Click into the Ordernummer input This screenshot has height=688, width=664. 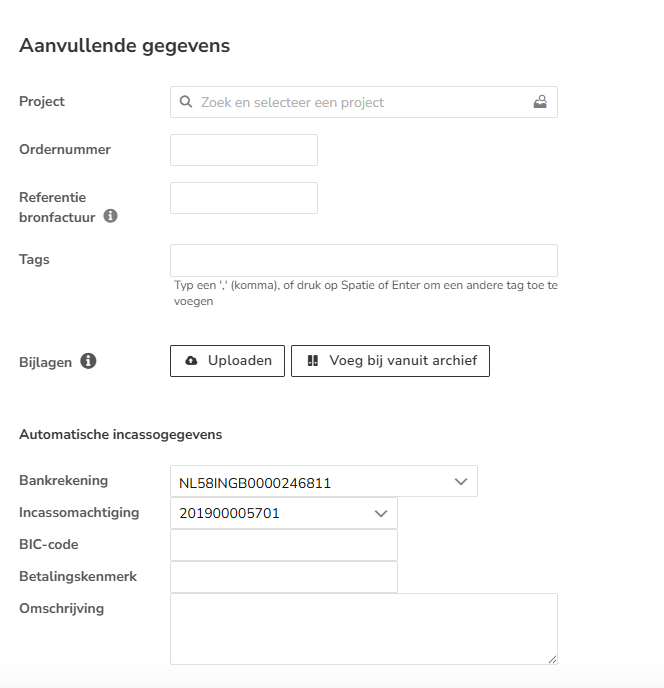coord(244,150)
